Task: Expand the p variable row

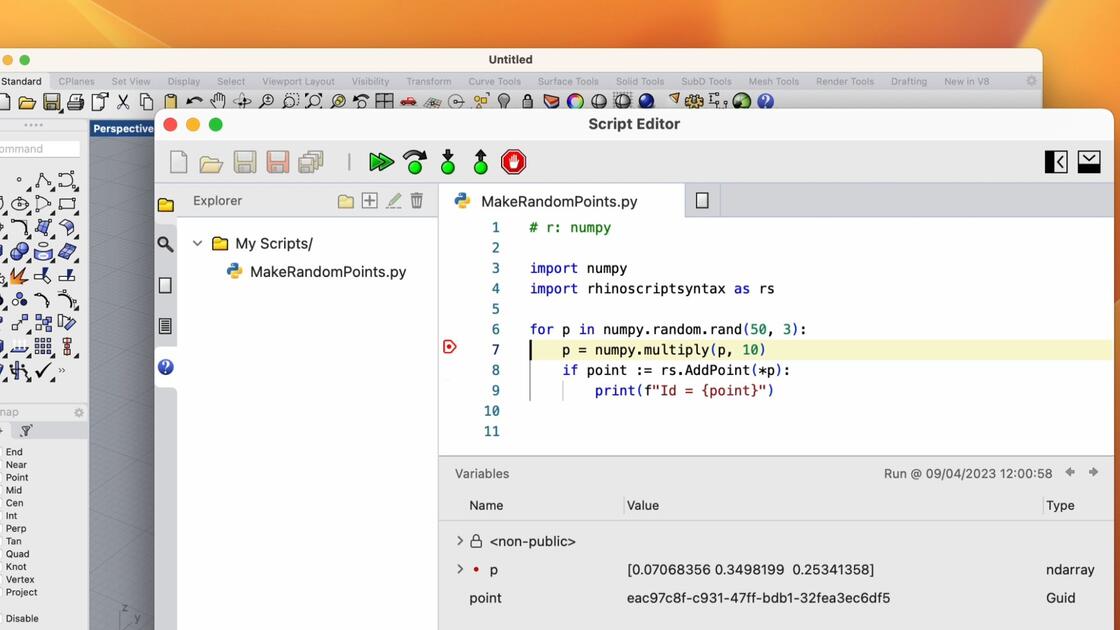Action: click(x=460, y=569)
